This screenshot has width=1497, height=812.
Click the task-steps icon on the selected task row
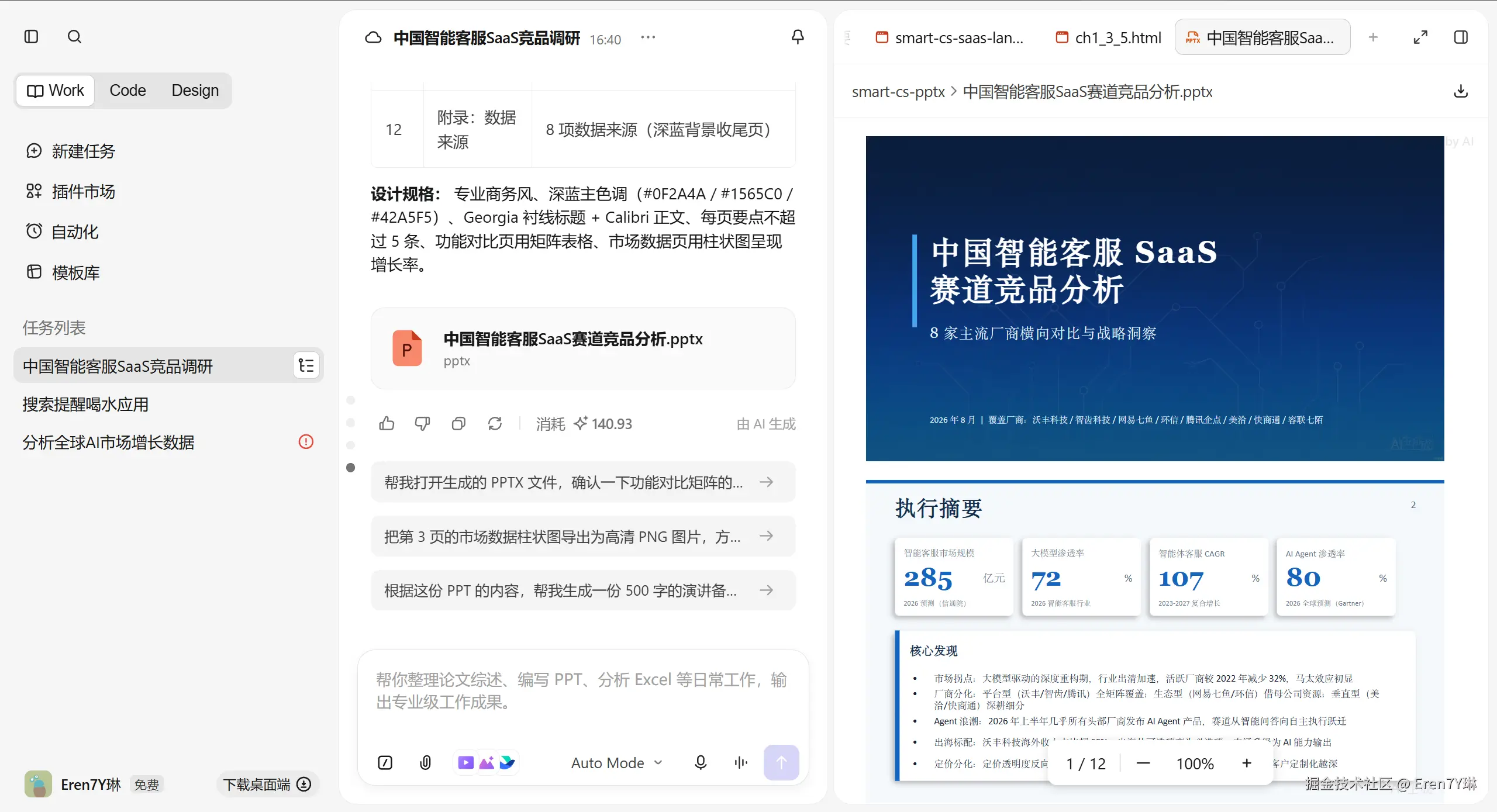point(306,366)
